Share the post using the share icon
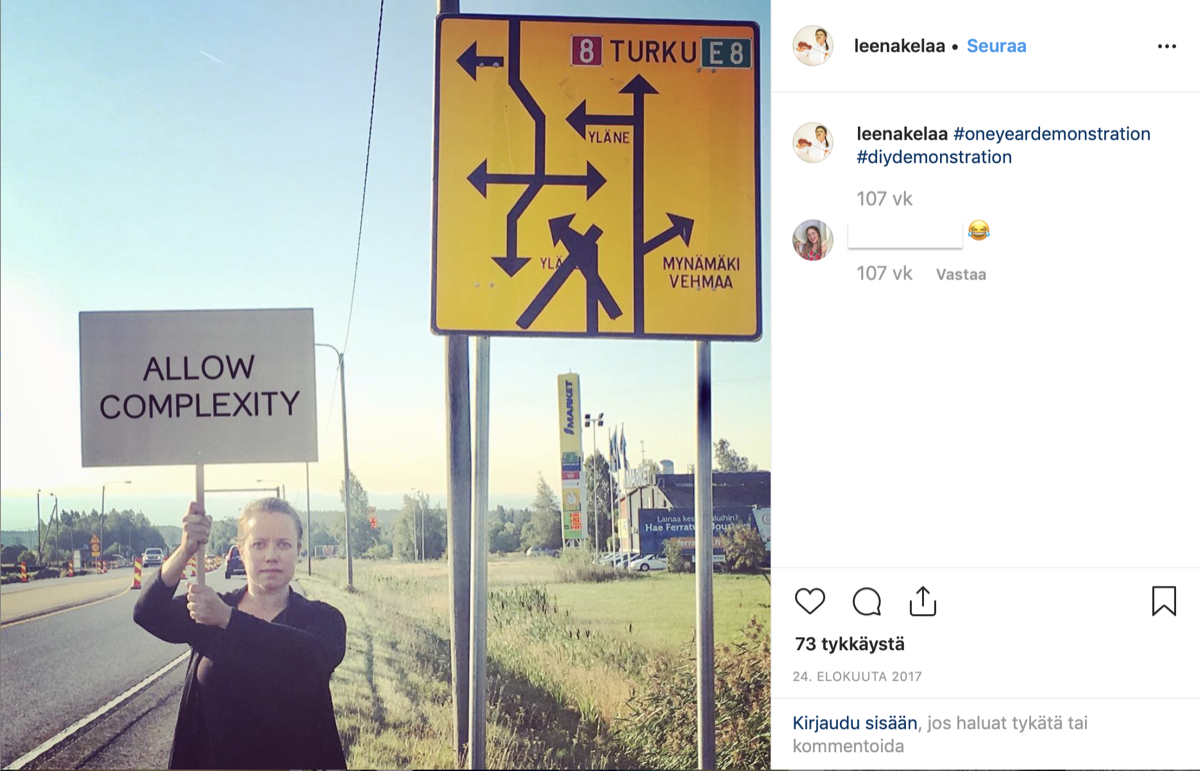The width and height of the screenshot is (1200, 771). click(923, 600)
